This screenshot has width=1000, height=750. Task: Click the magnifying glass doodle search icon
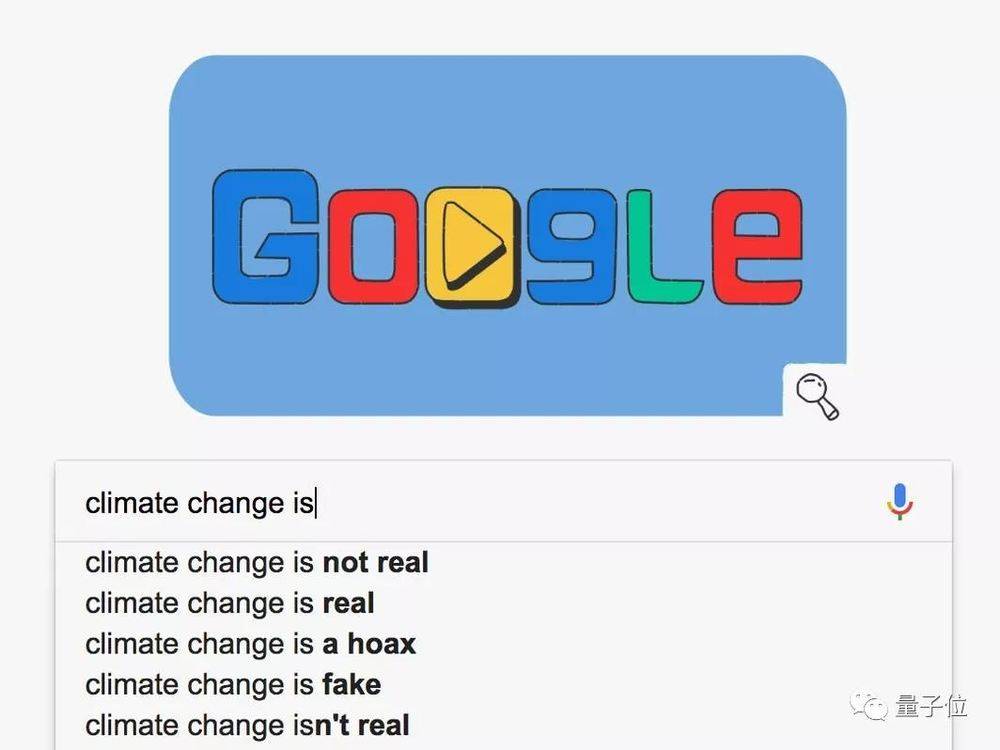point(817,396)
